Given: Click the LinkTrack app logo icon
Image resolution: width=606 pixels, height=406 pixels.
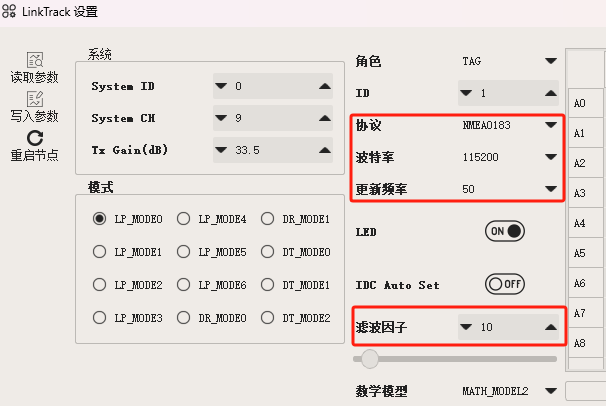Looking at the screenshot, I should click(x=9, y=11).
